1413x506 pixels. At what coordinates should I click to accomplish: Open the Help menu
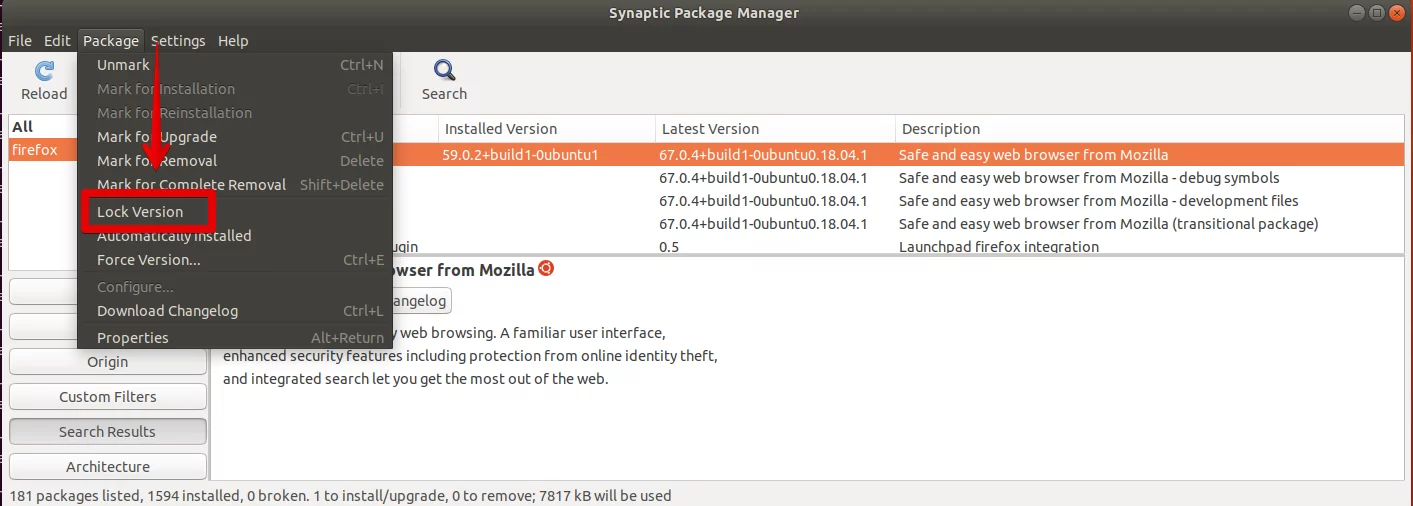pyautogui.click(x=233, y=41)
